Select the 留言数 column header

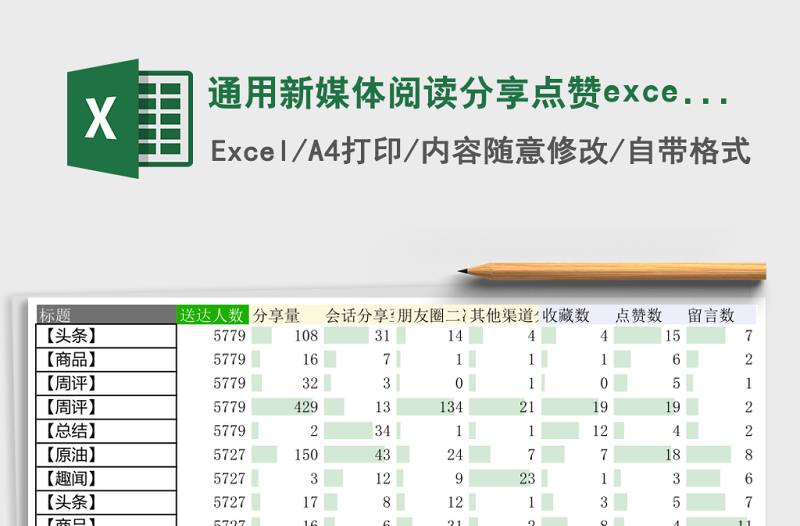(720, 315)
